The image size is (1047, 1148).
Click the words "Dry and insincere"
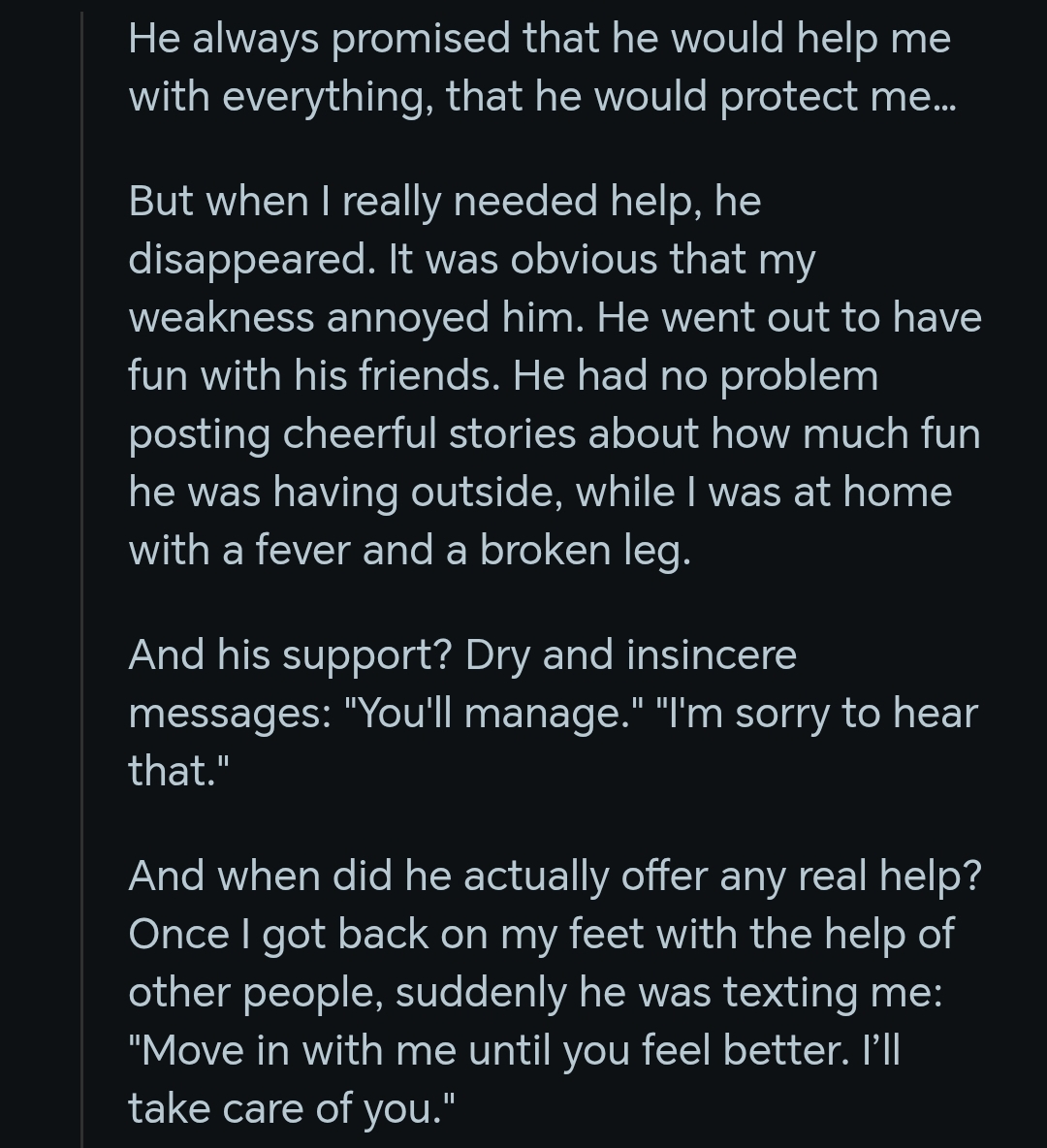pyautogui.click(x=630, y=654)
